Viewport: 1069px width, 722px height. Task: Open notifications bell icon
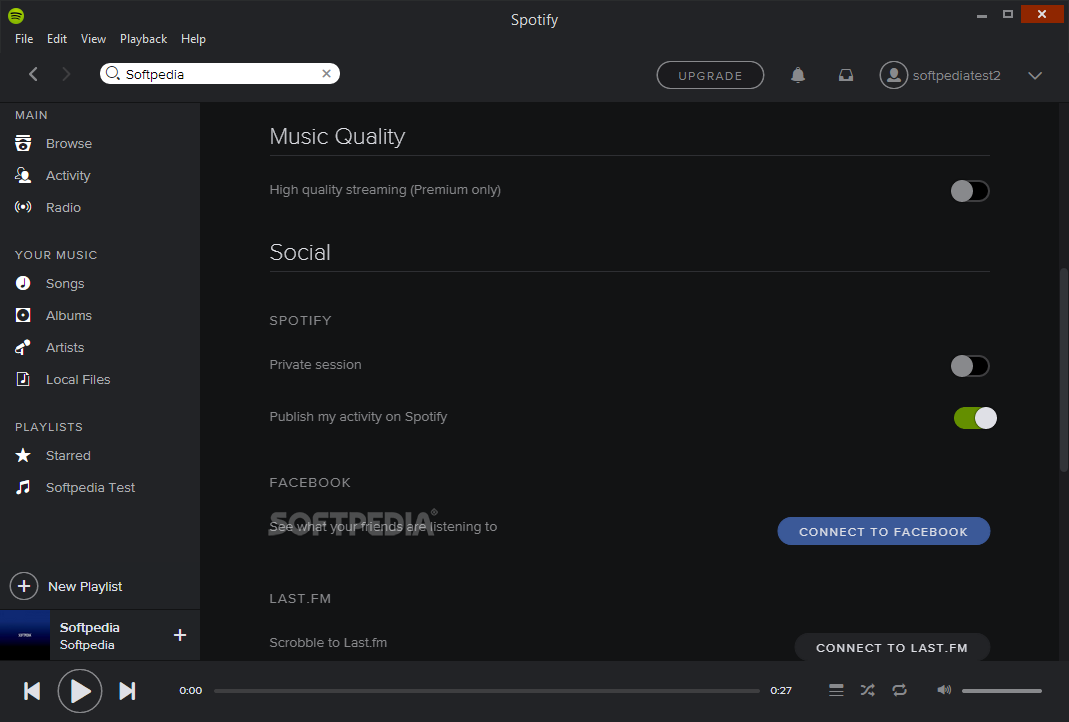(798, 75)
